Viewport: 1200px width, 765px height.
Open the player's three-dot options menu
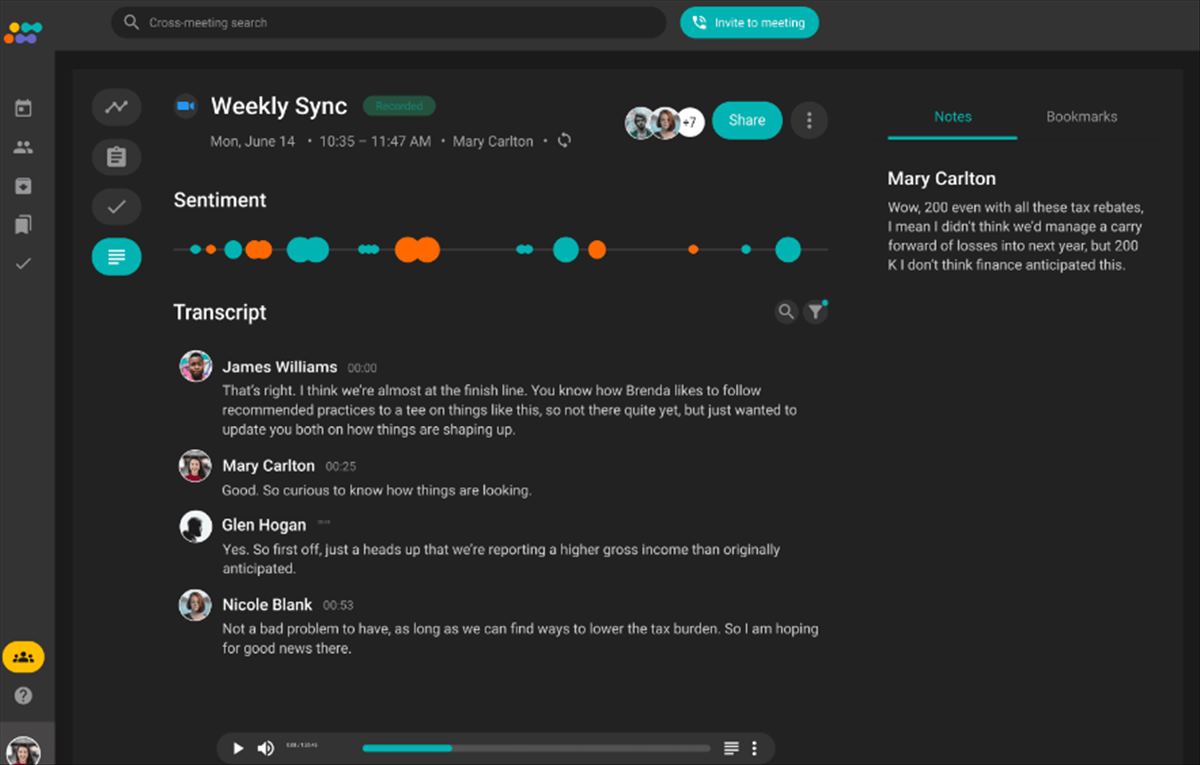point(754,748)
